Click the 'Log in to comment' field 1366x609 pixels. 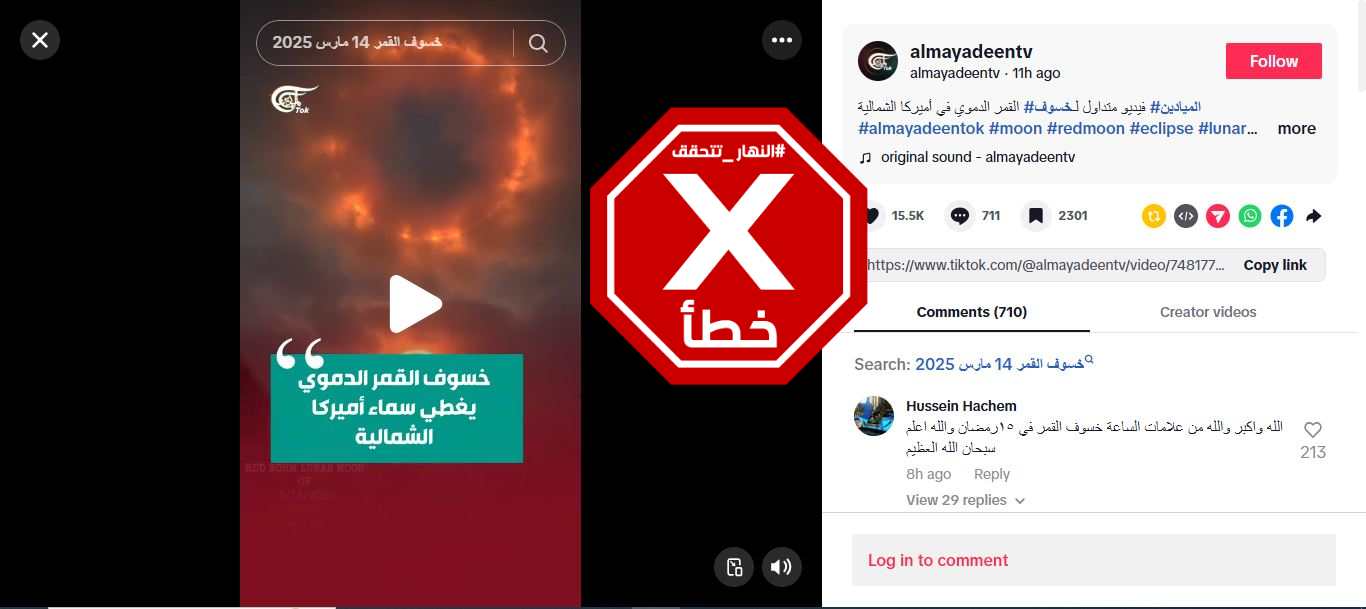(x=1094, y=560)
